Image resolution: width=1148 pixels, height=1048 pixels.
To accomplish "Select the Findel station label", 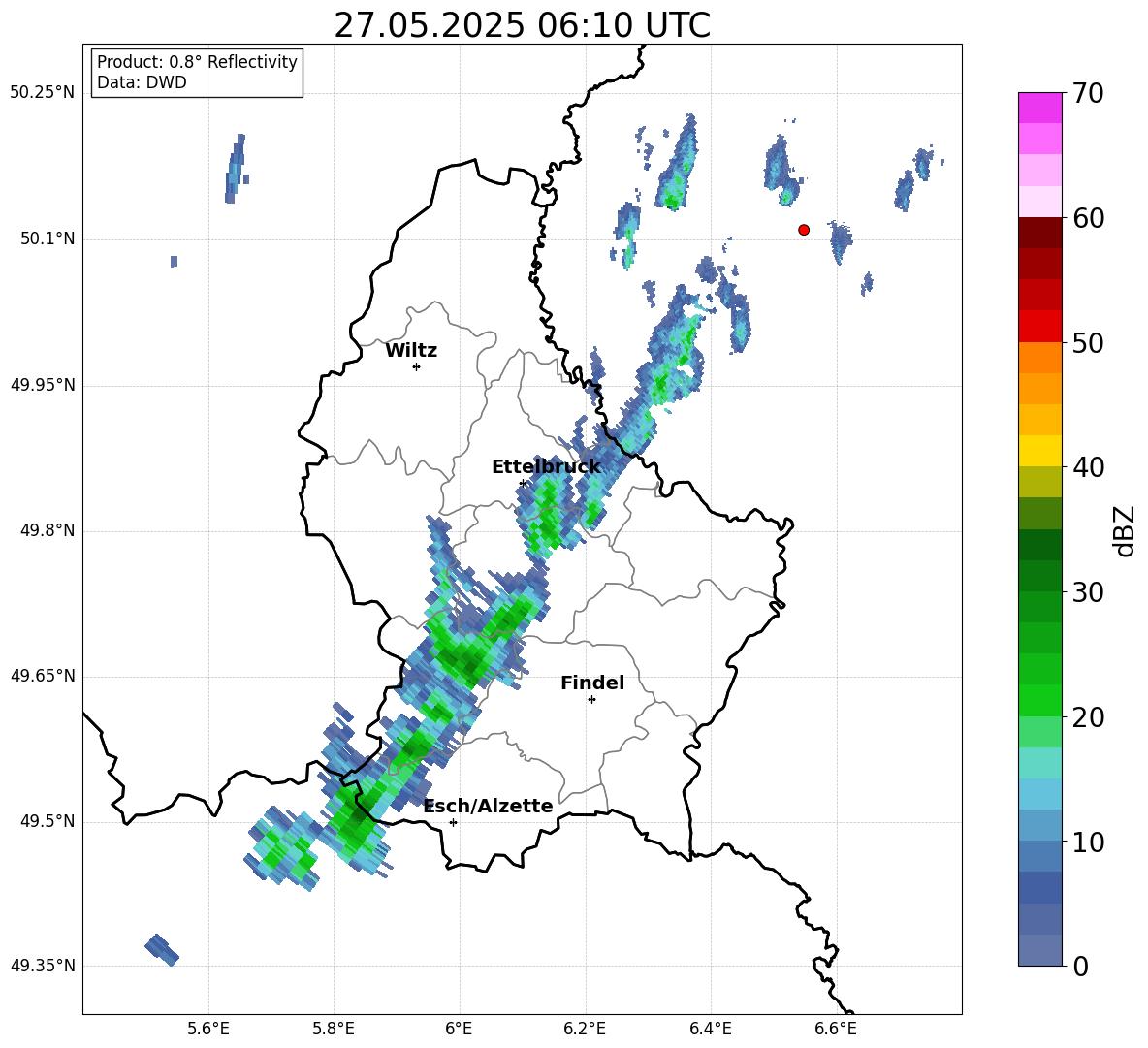I will click(x=592, y=683).
